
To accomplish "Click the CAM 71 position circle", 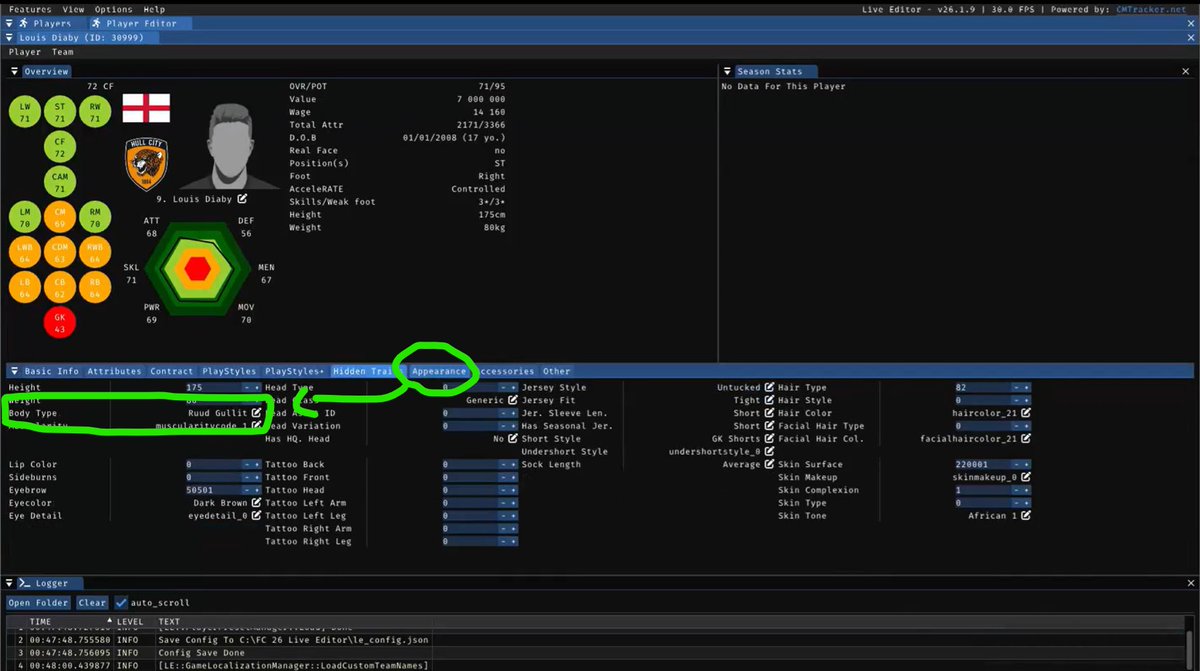I will click(x=60, y=183).
